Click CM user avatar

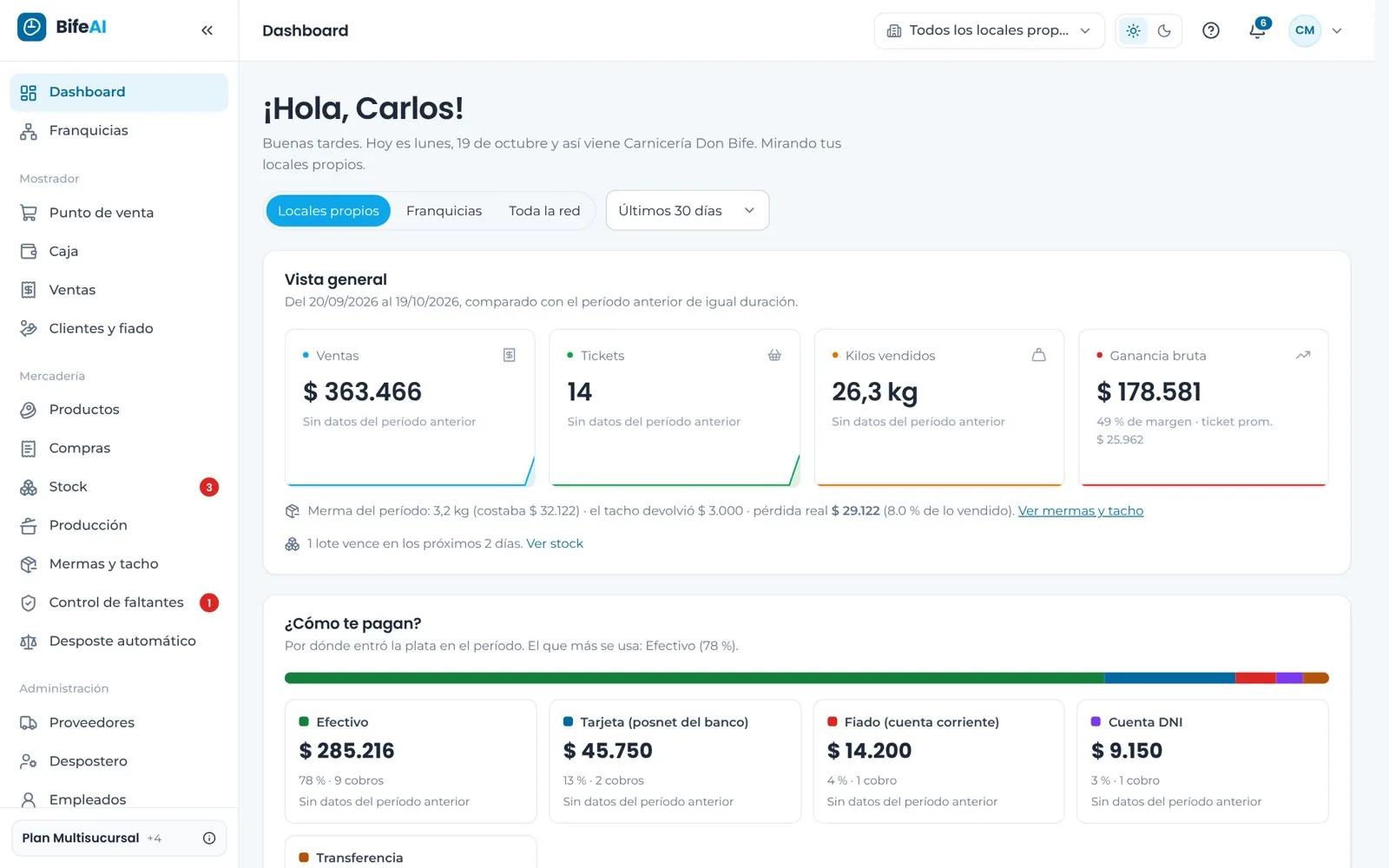pyautogui.click(x=1305, y=30)
